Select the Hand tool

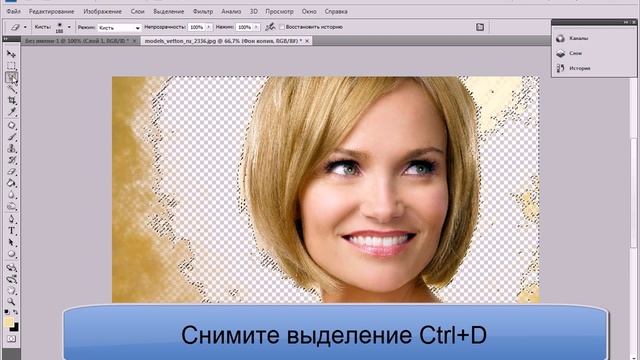point(11,291)
